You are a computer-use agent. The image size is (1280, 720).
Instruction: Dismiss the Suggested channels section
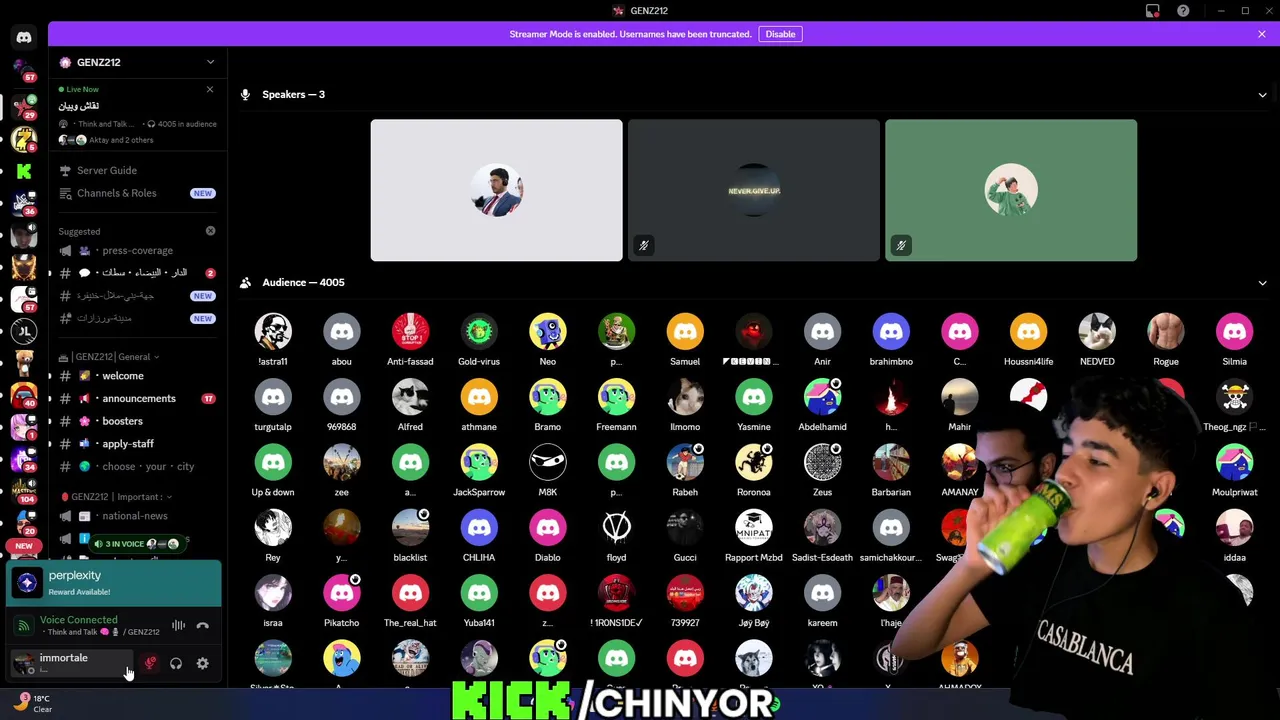tap(210, 231)
